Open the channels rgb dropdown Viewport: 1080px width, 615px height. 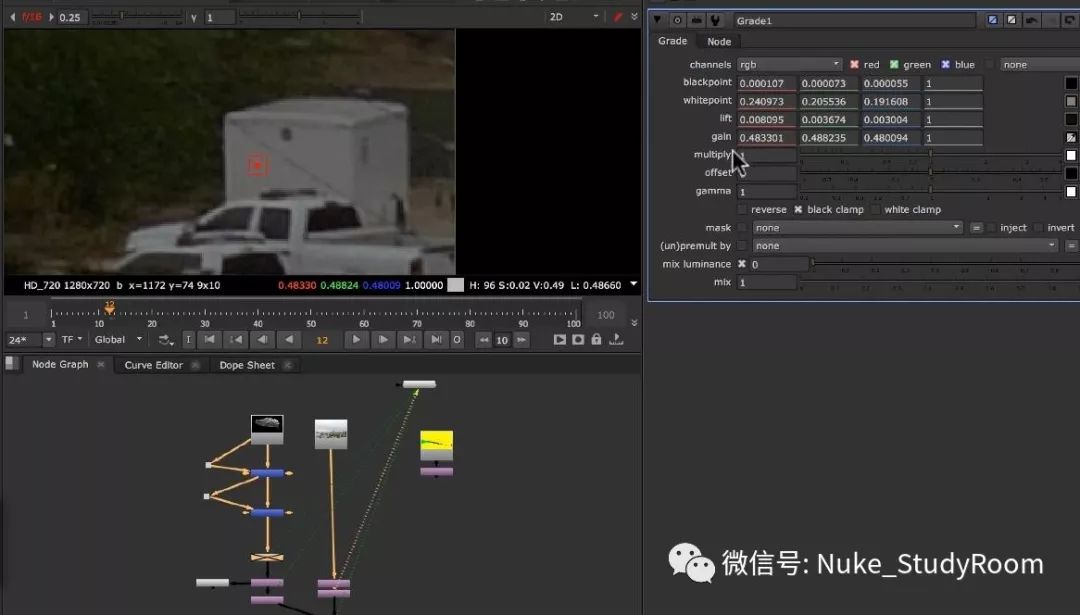pos(789,65)
